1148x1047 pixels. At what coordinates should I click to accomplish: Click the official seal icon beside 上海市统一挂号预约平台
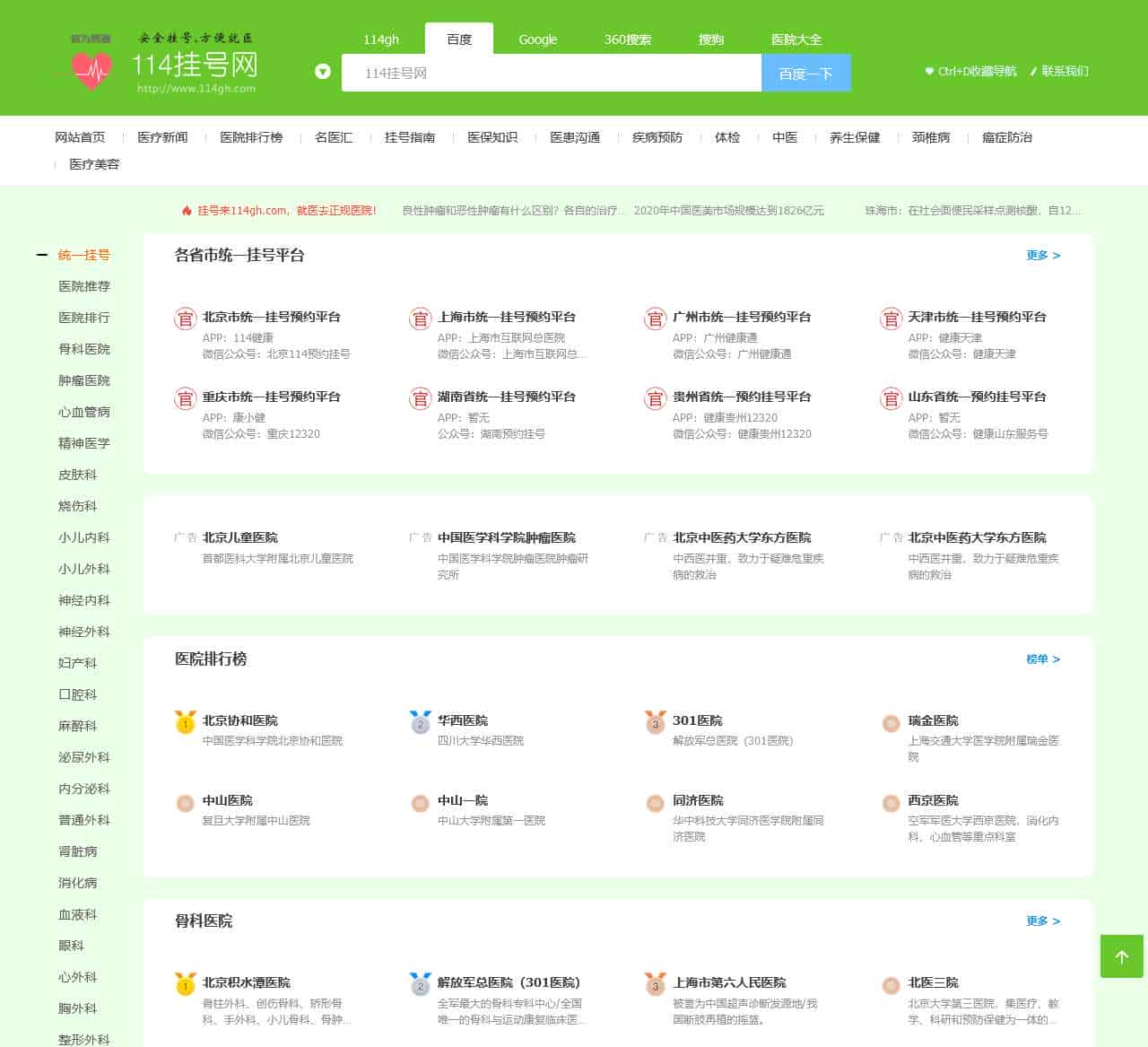(421, 318)
